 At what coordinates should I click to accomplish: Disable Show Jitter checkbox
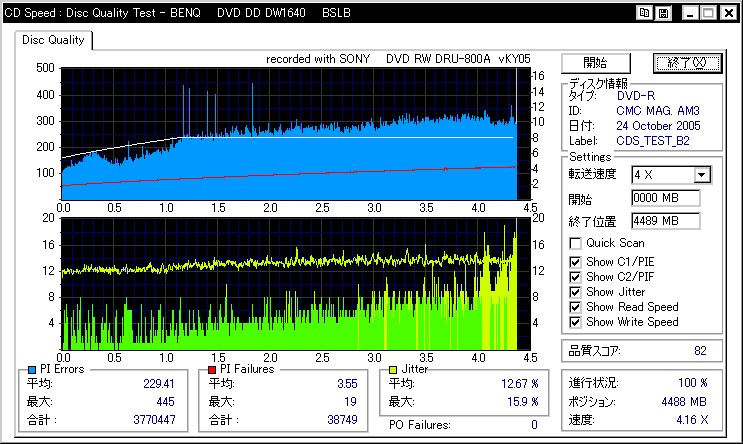coord(575,292)
